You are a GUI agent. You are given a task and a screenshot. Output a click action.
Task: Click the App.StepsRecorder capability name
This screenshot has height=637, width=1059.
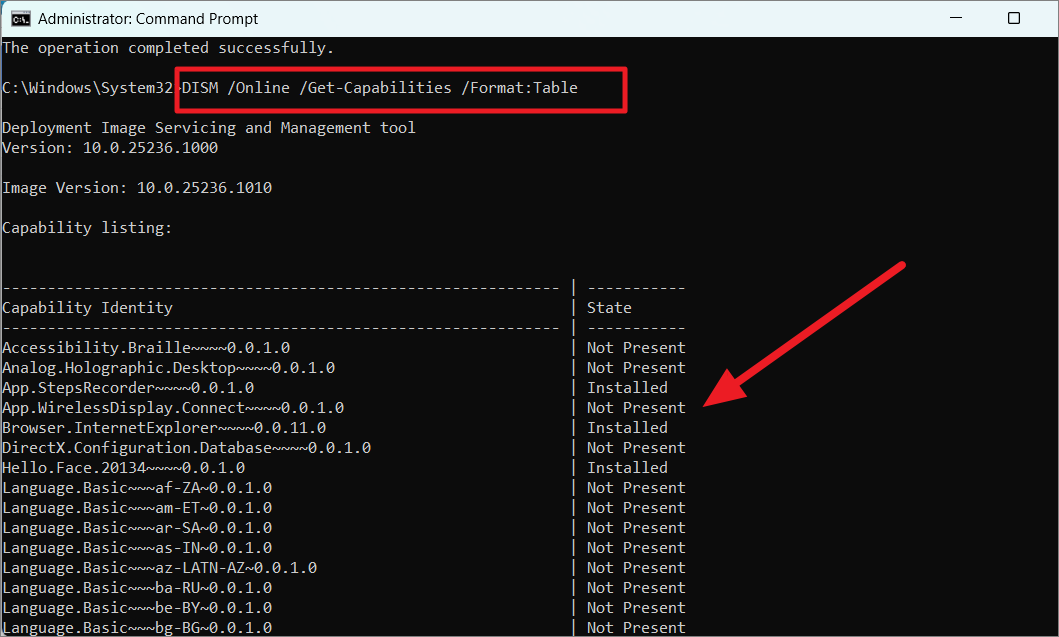pyautogui.click(x=128, y=388)
